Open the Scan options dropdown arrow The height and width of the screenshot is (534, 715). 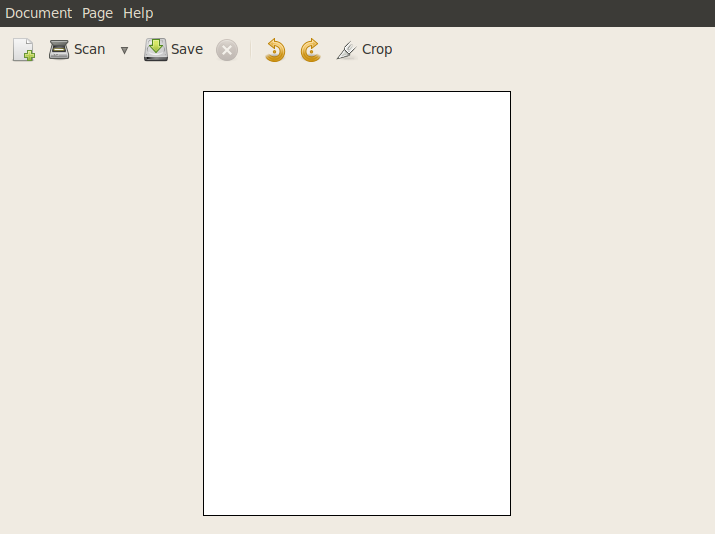pyautogui.click(x=124, y=50)
